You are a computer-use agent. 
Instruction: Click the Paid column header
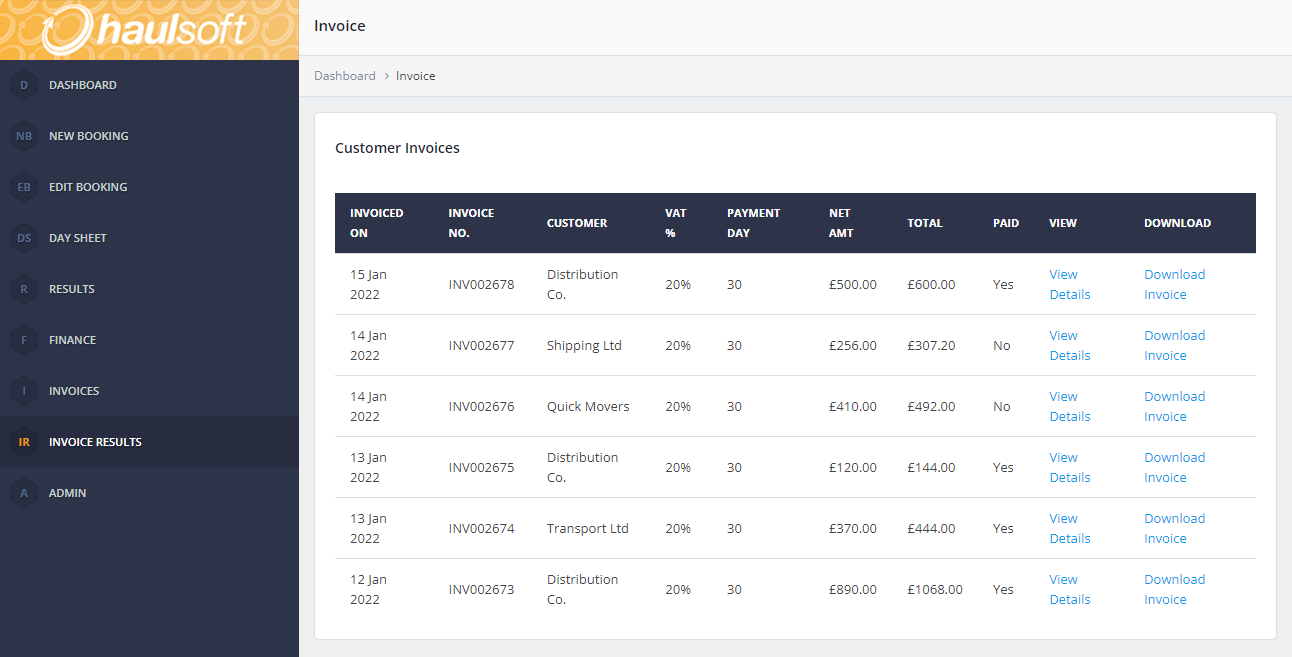point(1006,223)
